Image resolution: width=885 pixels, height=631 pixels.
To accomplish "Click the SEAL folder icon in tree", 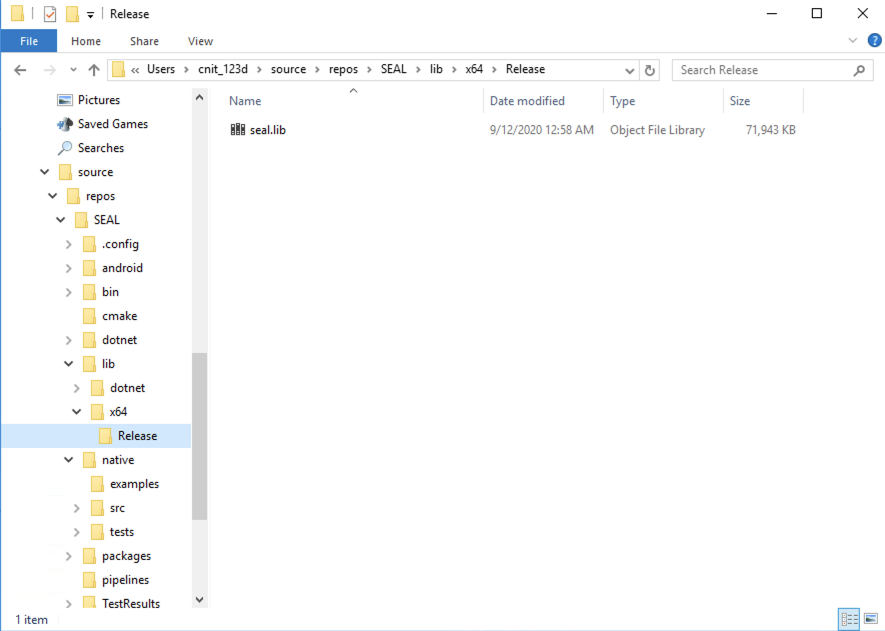I will 81,220.
